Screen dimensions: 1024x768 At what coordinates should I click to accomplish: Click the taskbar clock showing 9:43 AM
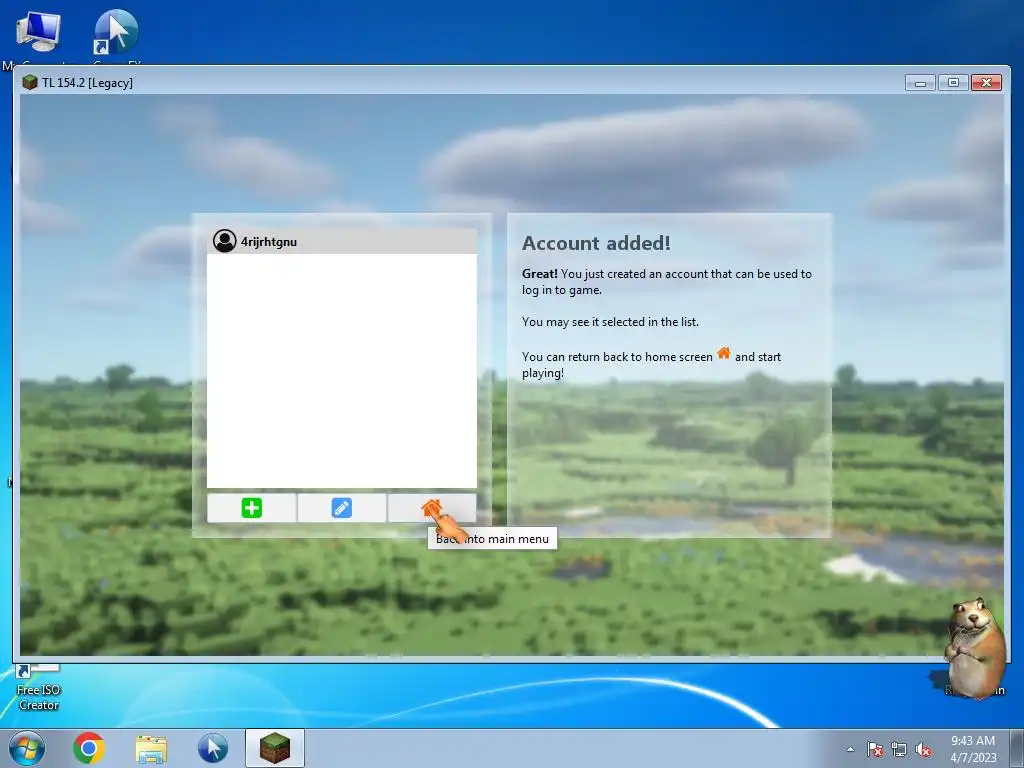[973, 748]
